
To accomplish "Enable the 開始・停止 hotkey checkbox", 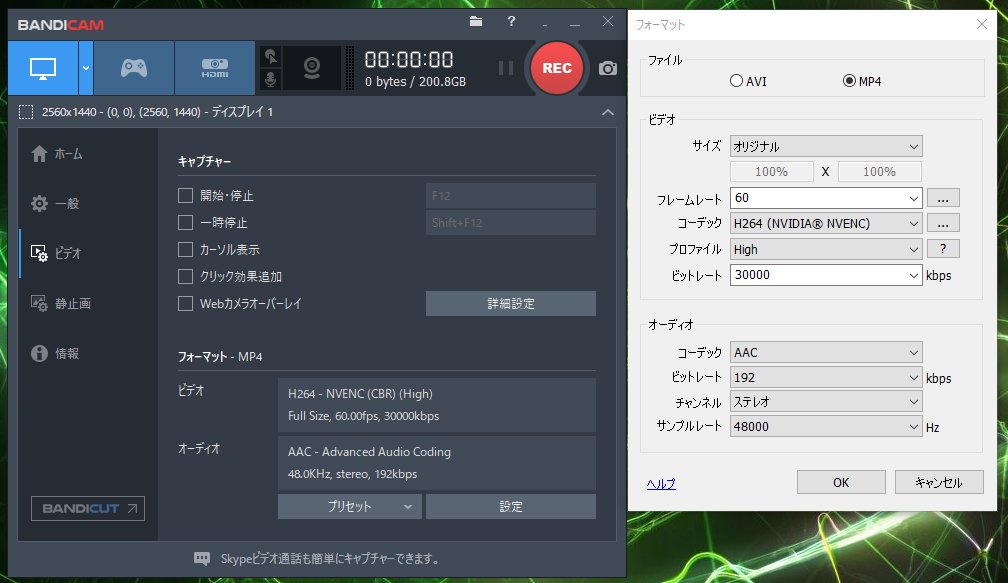I will coord(185,195).
